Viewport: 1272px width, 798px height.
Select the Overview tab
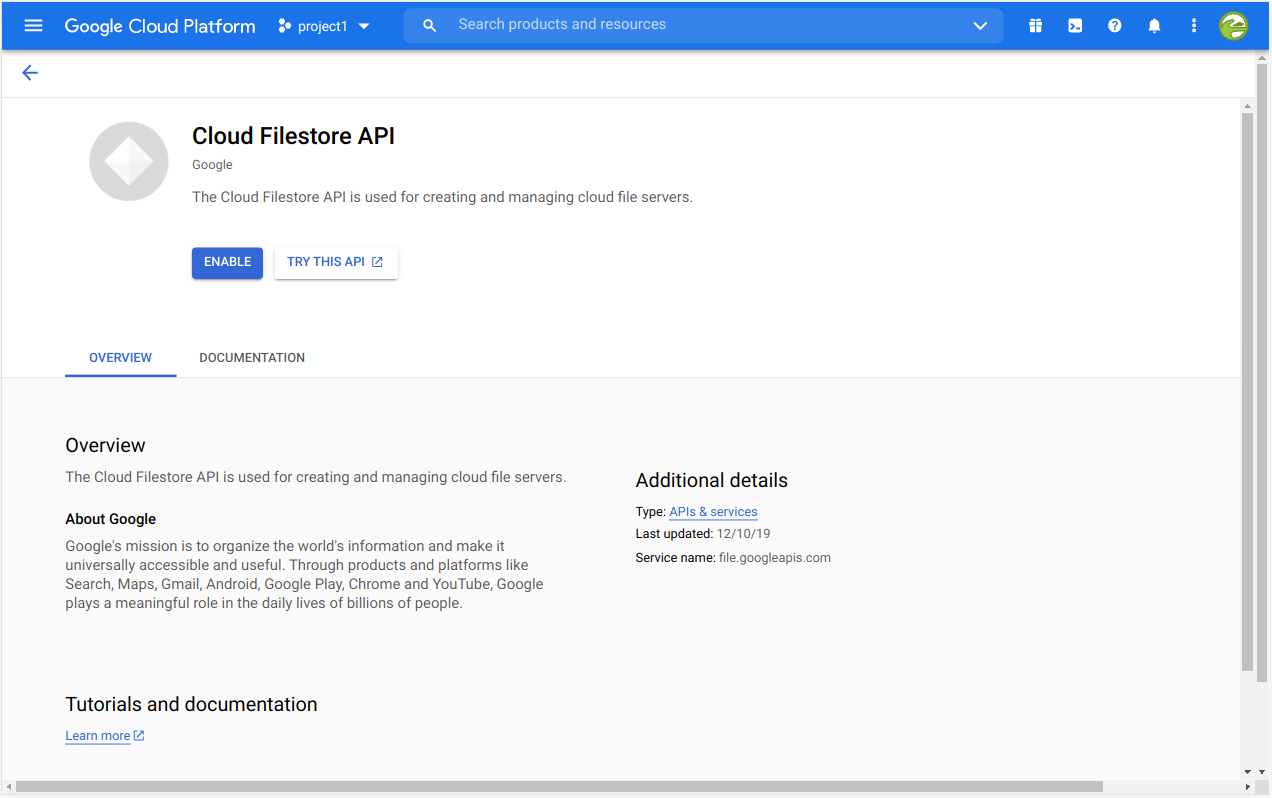pyautogui.click(x=120, y=358)
